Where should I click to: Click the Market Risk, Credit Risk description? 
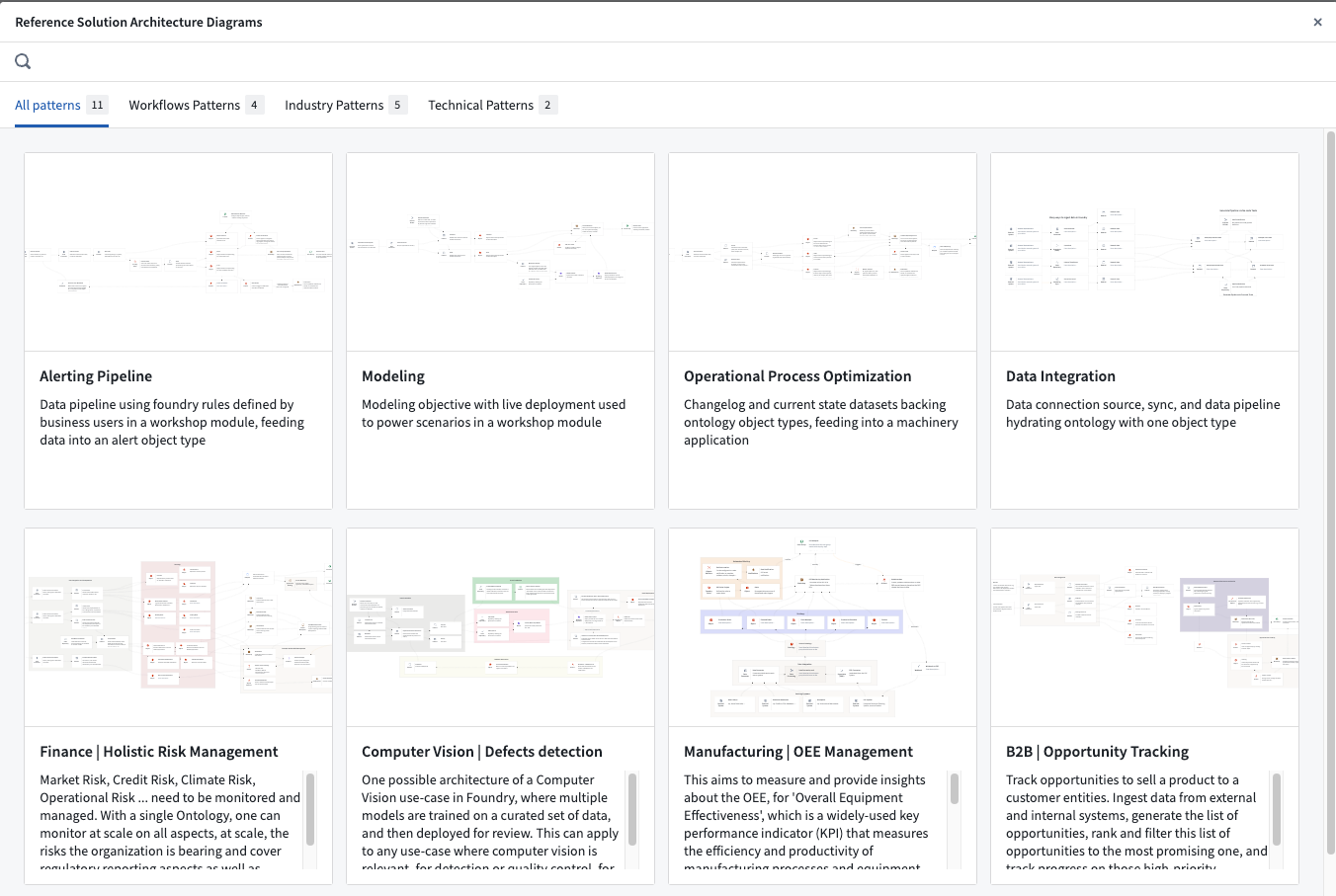[170, 822]
